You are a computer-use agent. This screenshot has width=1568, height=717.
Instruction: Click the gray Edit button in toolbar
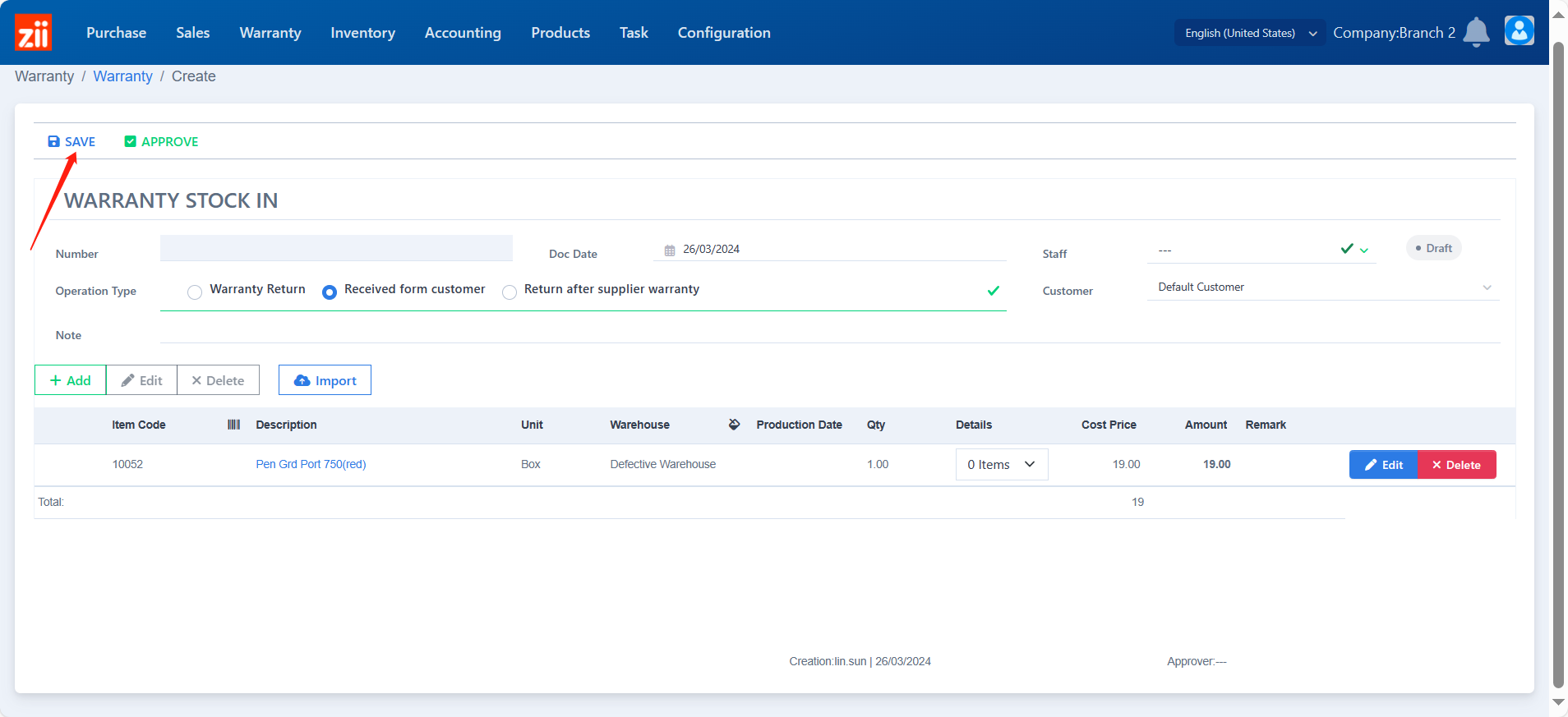pos(141,380)
